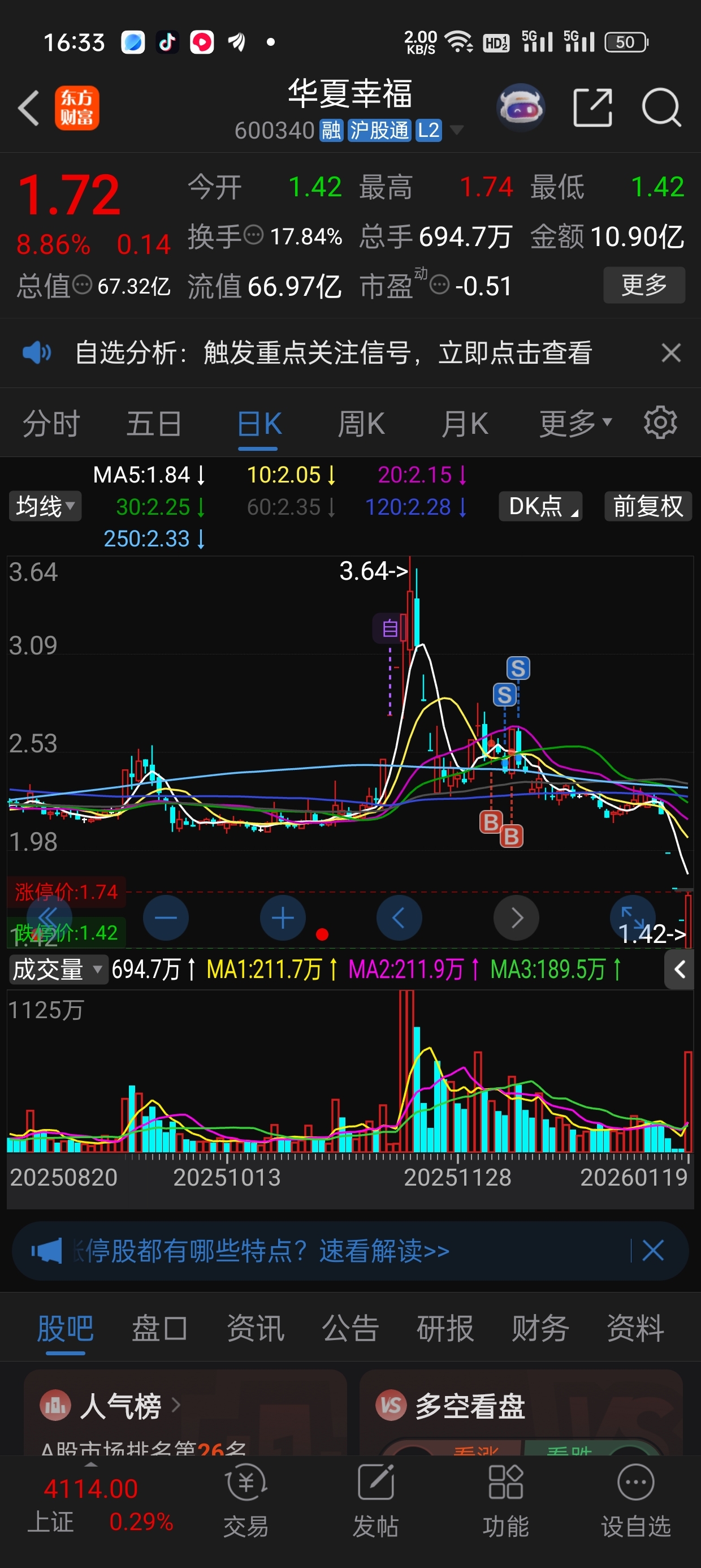Tap the 多空看盘 card
Image resolution: width=701 pixels, height=1568 pixels.
(521, 1412)
